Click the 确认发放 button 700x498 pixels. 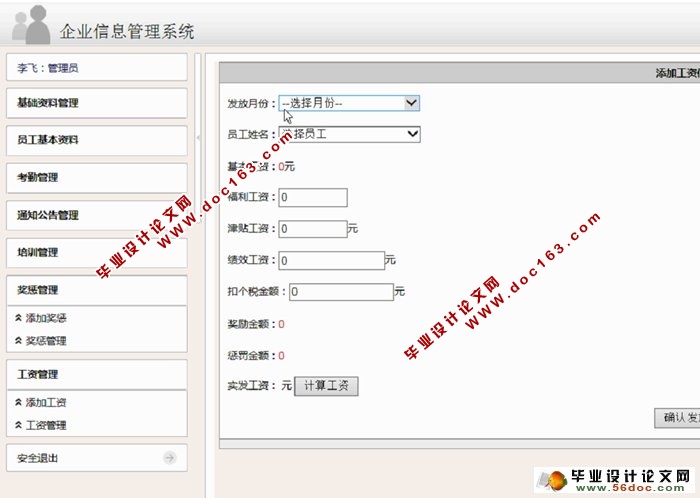coord(677,418)
